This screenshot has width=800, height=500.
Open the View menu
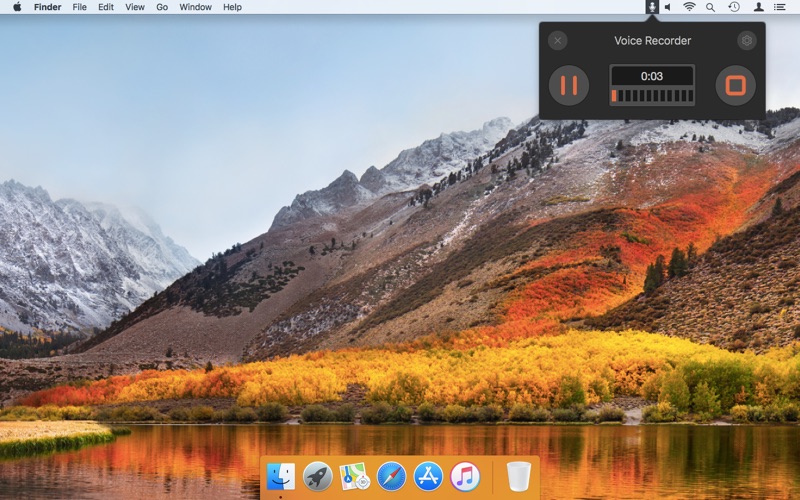[135, 7]
